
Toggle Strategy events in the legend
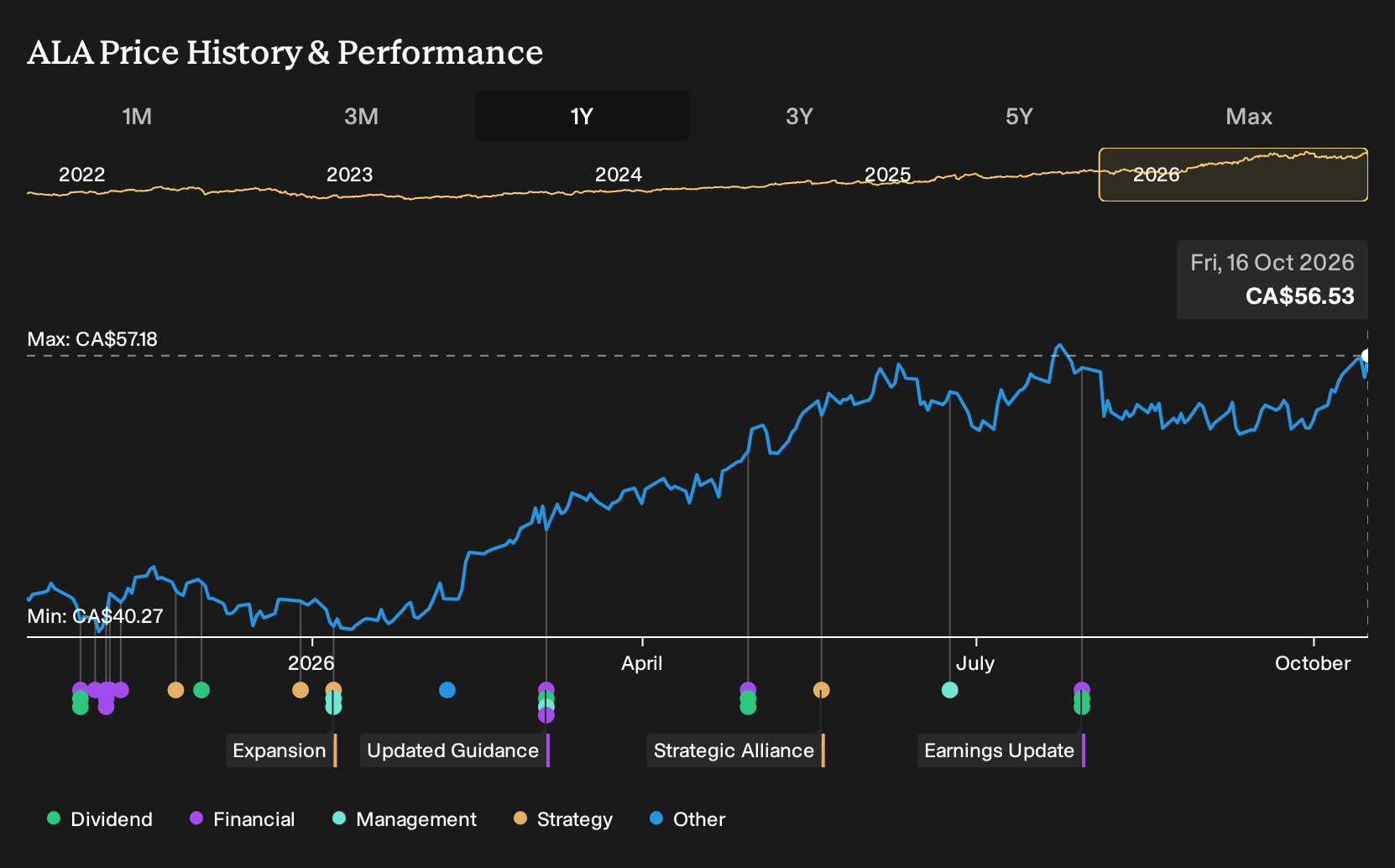tap(563, 819)
